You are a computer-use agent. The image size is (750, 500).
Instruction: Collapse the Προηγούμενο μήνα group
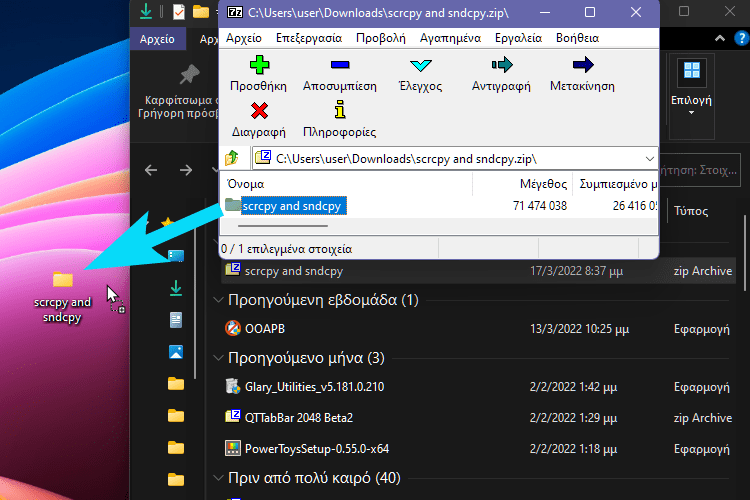(219, 358)
